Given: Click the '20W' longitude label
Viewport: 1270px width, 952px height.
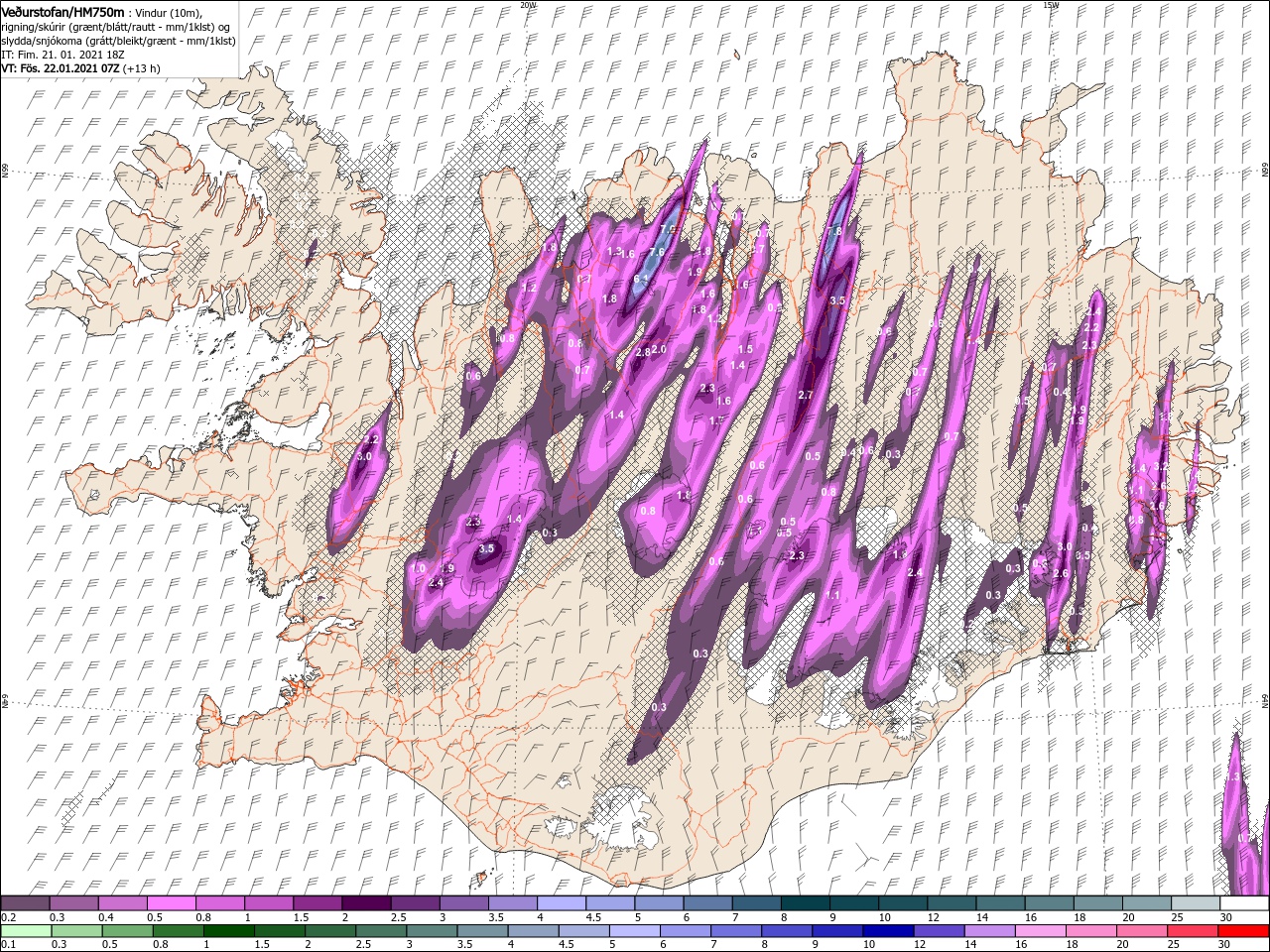Looking at the screenshot, I should (x=528, y=5).
